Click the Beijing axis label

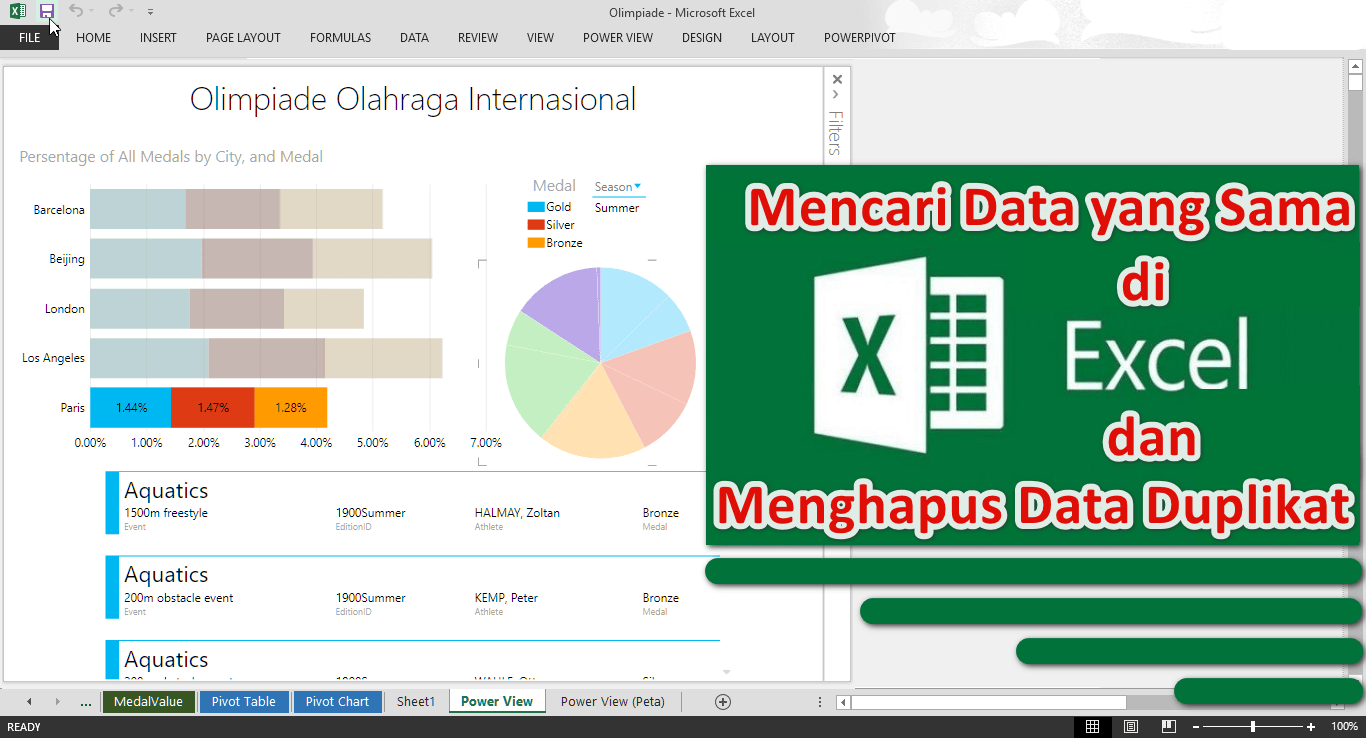(x=67, y=259)
